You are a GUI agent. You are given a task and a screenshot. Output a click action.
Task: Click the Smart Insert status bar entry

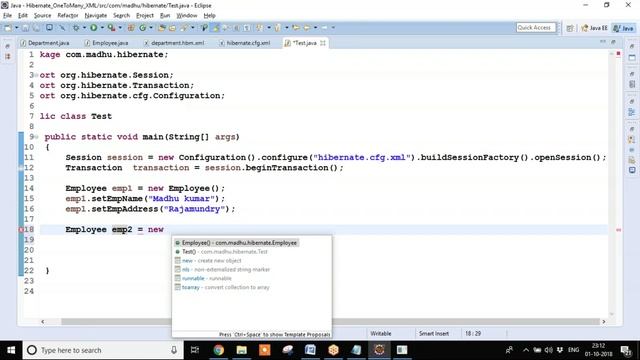click(x=433, y=333)
